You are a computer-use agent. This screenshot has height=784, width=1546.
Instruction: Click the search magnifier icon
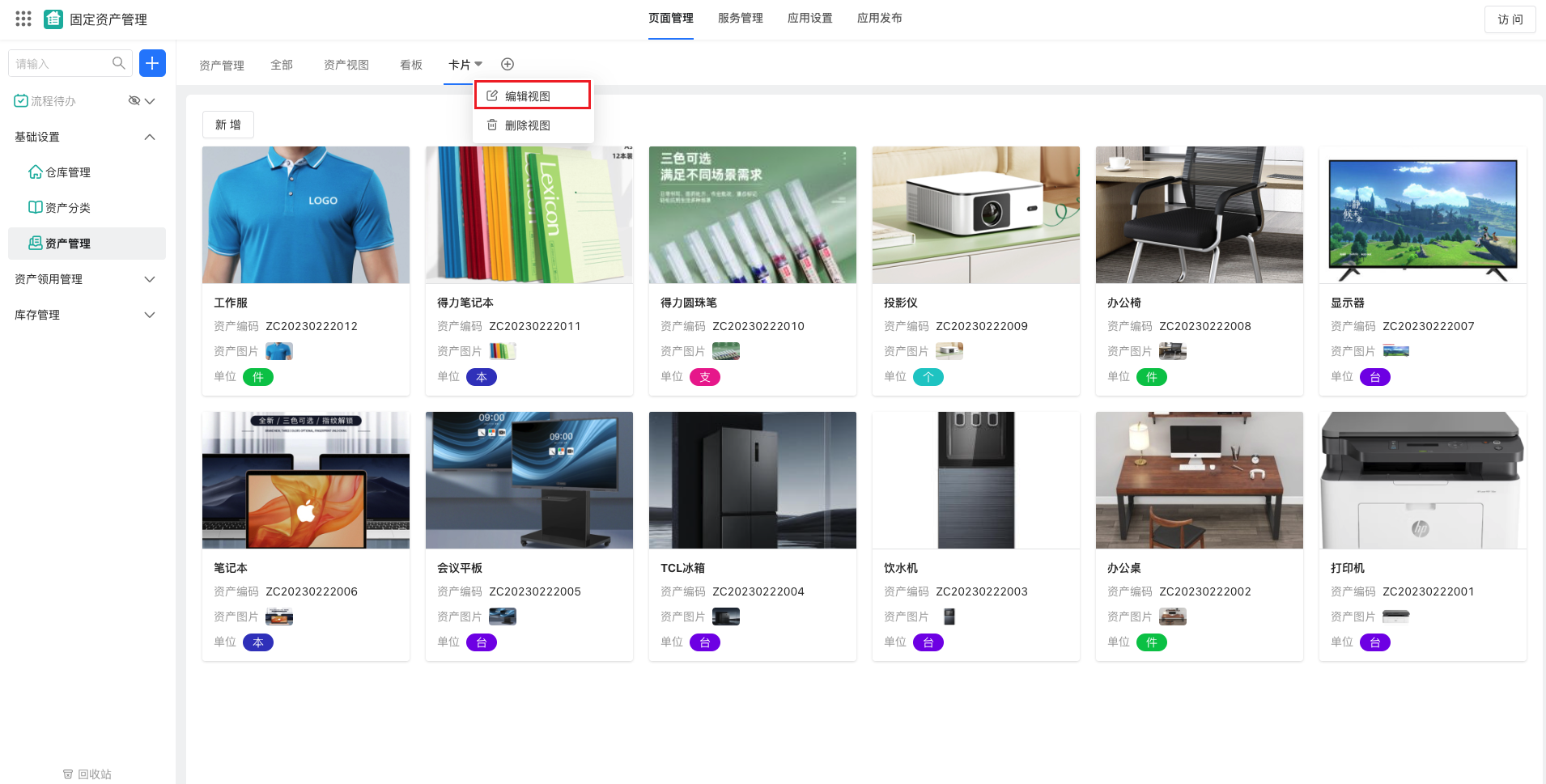[x=119, y=63]
